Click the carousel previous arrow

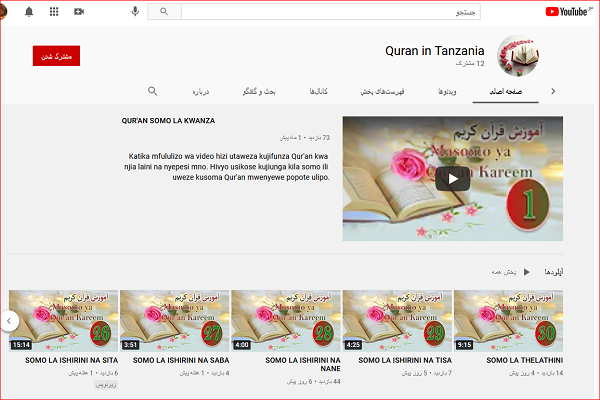(9, 320)
